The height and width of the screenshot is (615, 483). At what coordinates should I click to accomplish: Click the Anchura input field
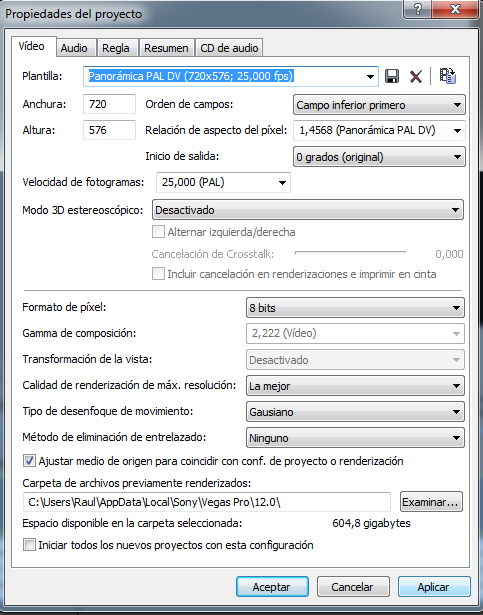point(109,104)
